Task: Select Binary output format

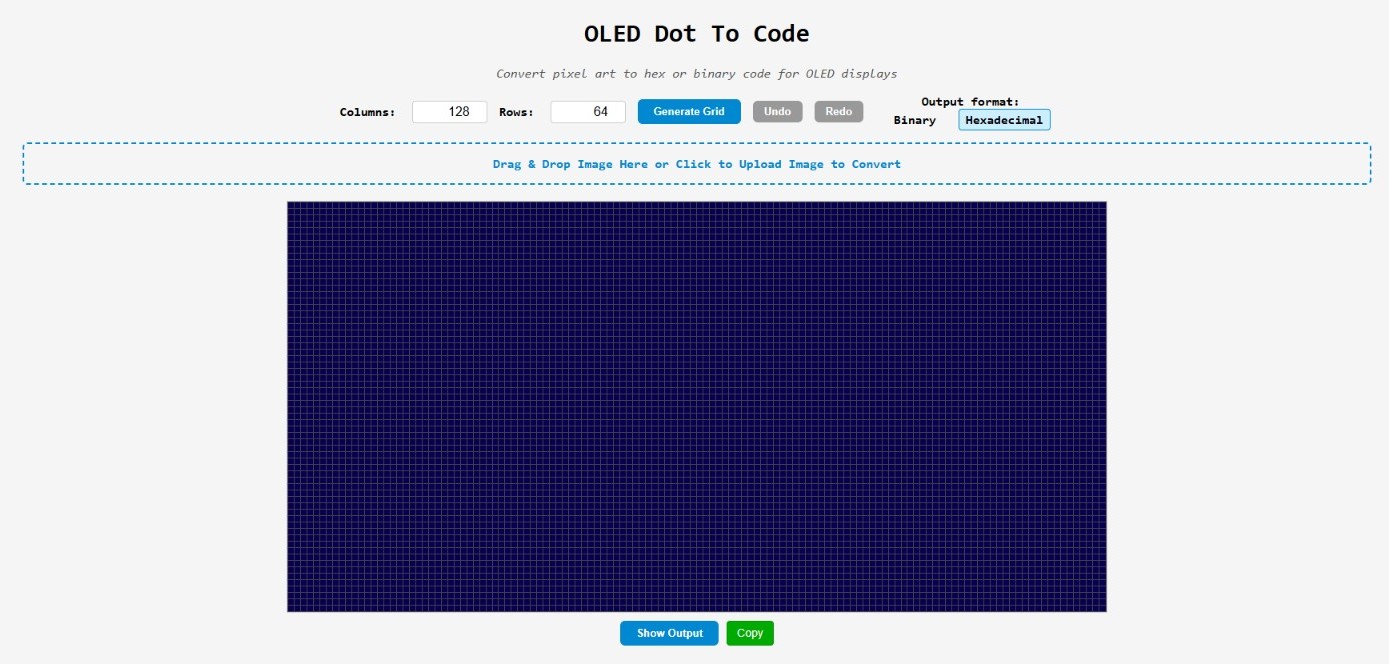Action: [915, 120]
